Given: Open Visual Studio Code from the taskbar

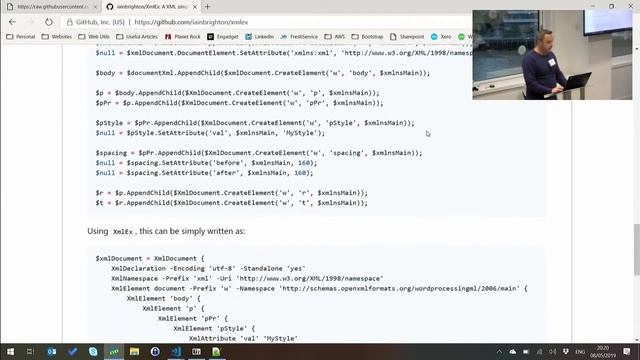Looking at the screenshot, I should [176, 351].
